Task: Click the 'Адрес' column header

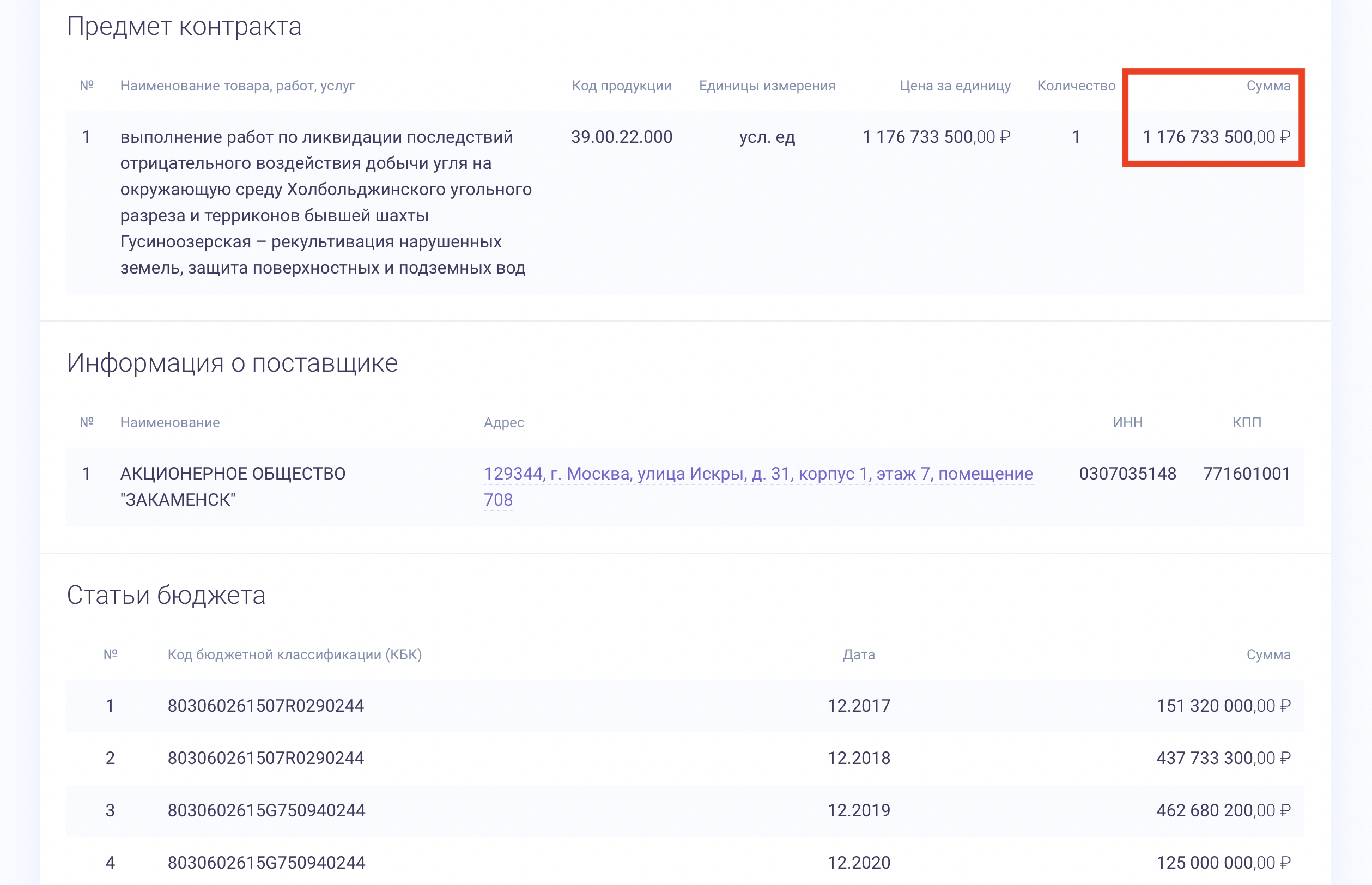Action: (x=504, y=422)
